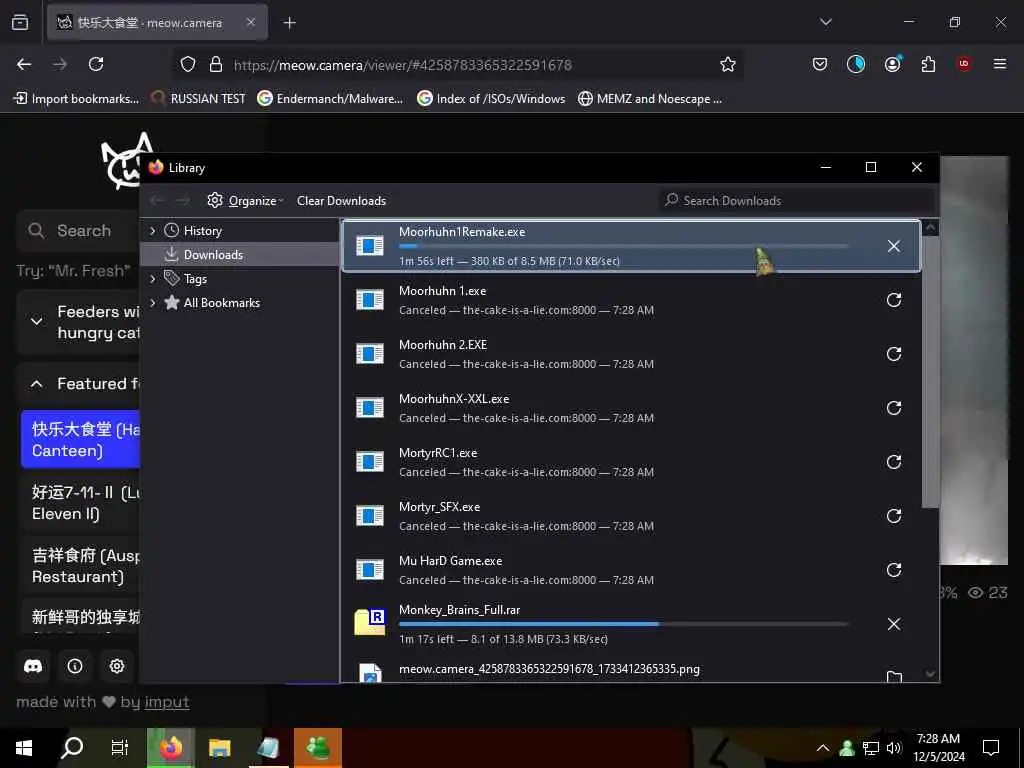Close the meow.camera tab
Viewport: 1024px width, 768px height.
(x=251, y=23)
